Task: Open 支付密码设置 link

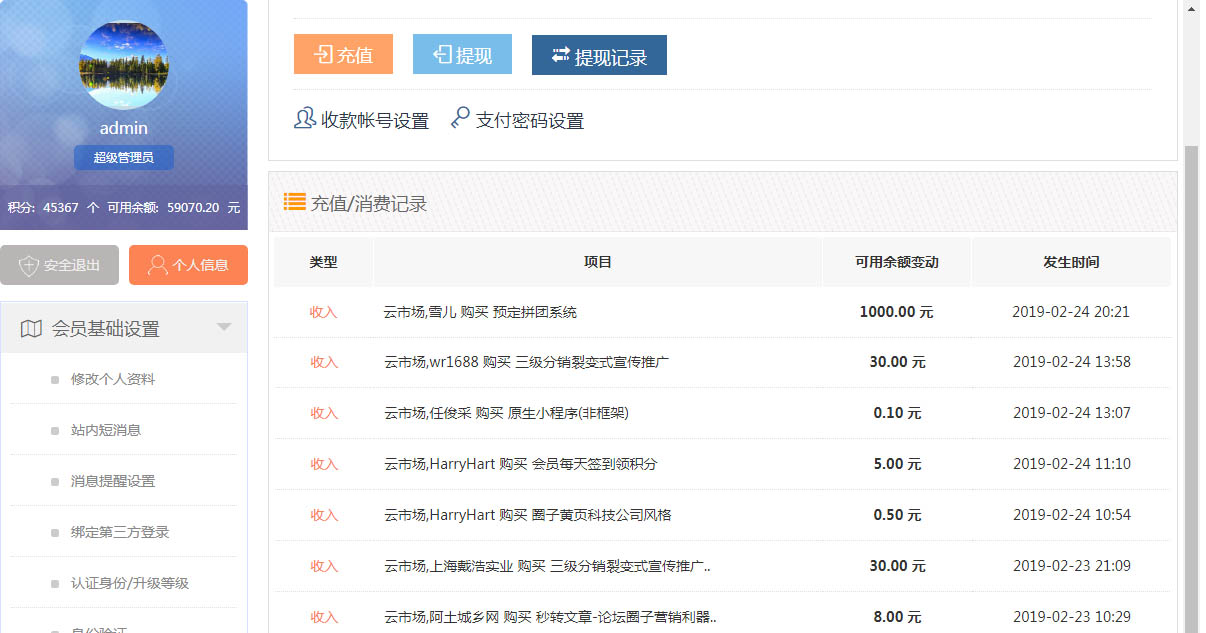Action: [529, 121]
